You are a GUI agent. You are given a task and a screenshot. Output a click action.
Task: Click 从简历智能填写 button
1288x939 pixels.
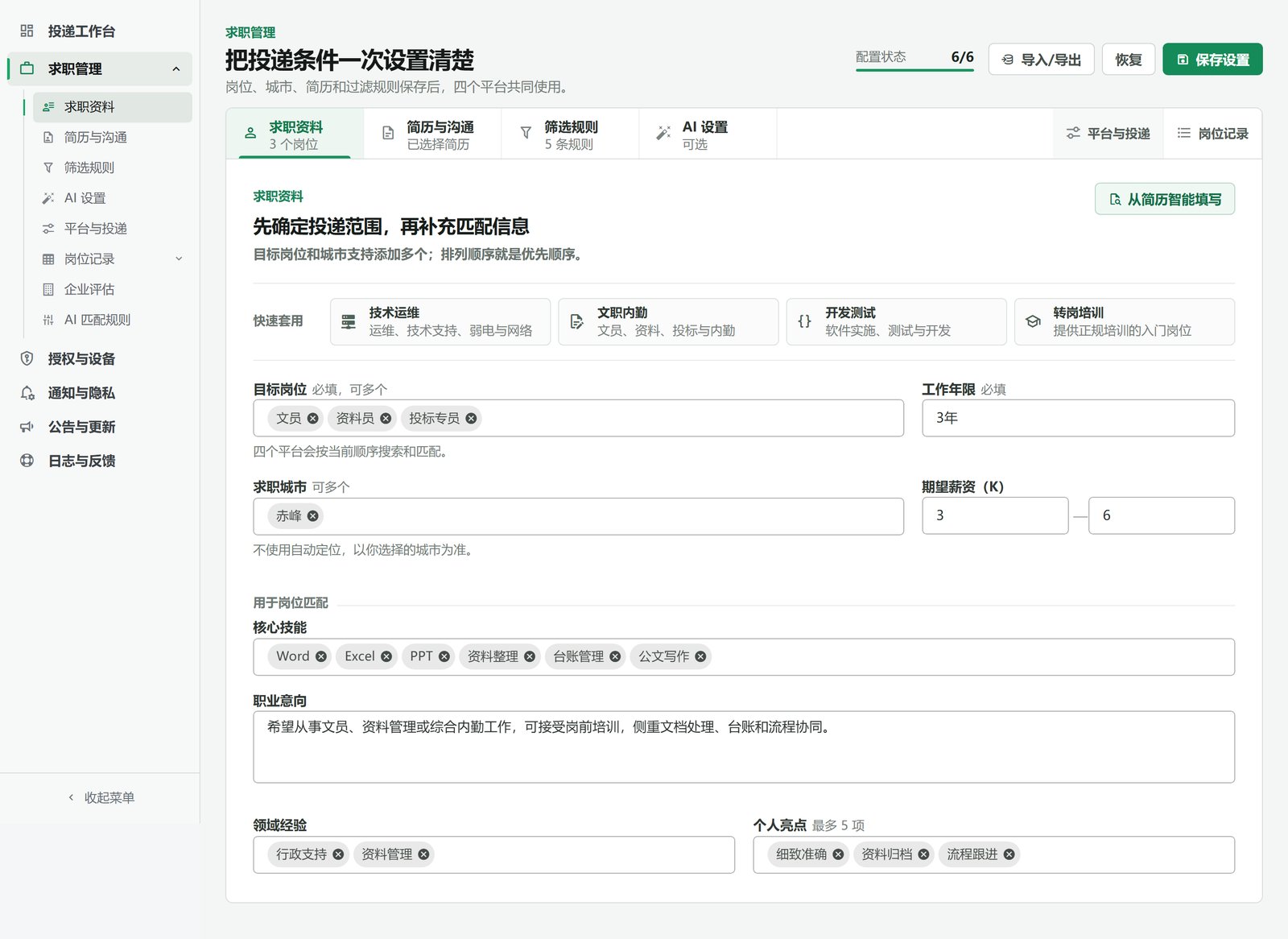coord(1165,199)
